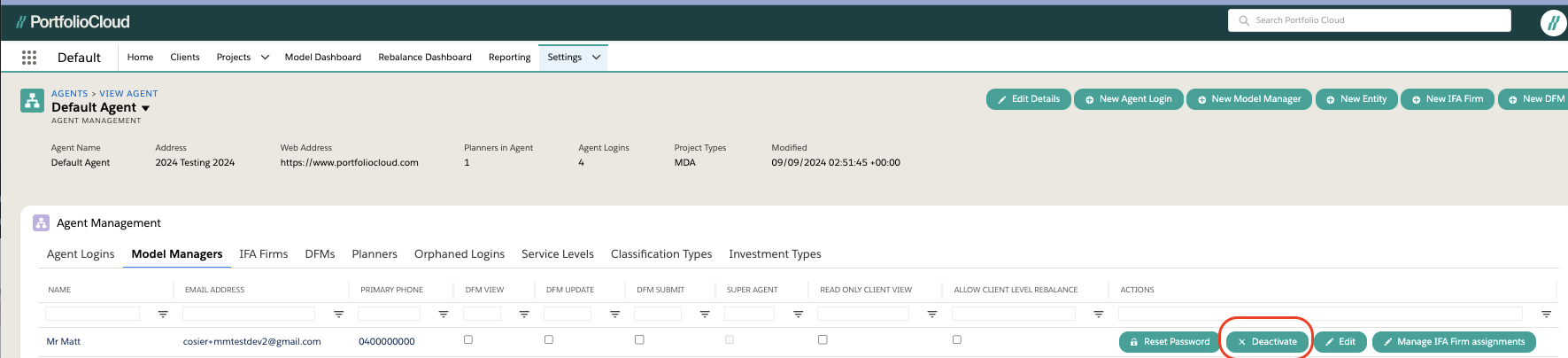Open the Default Agent dropdown arrow
This screenshot has width=1568, height=358.
tap(146, 108)
